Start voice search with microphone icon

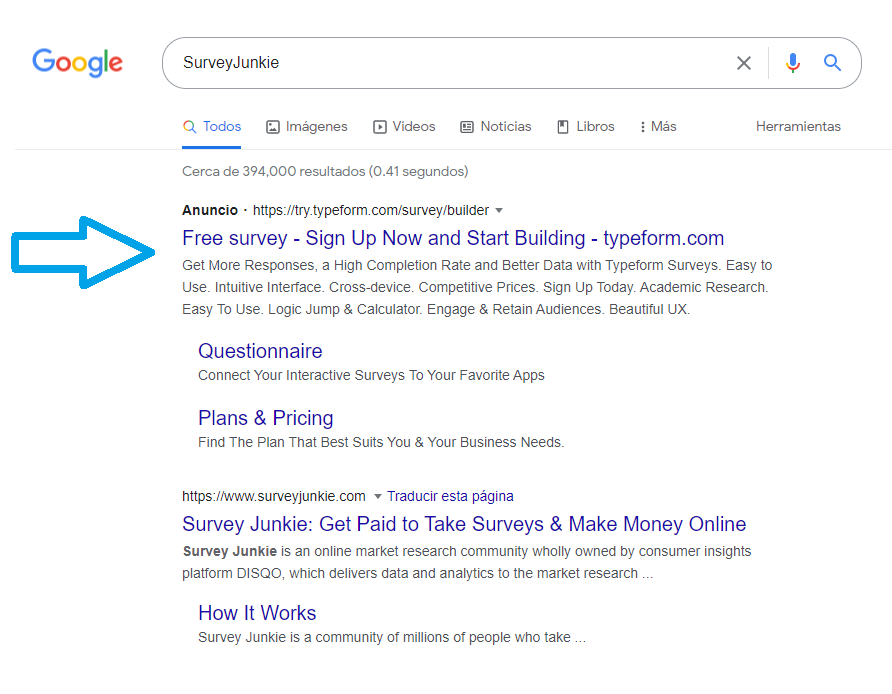point(792,63)
